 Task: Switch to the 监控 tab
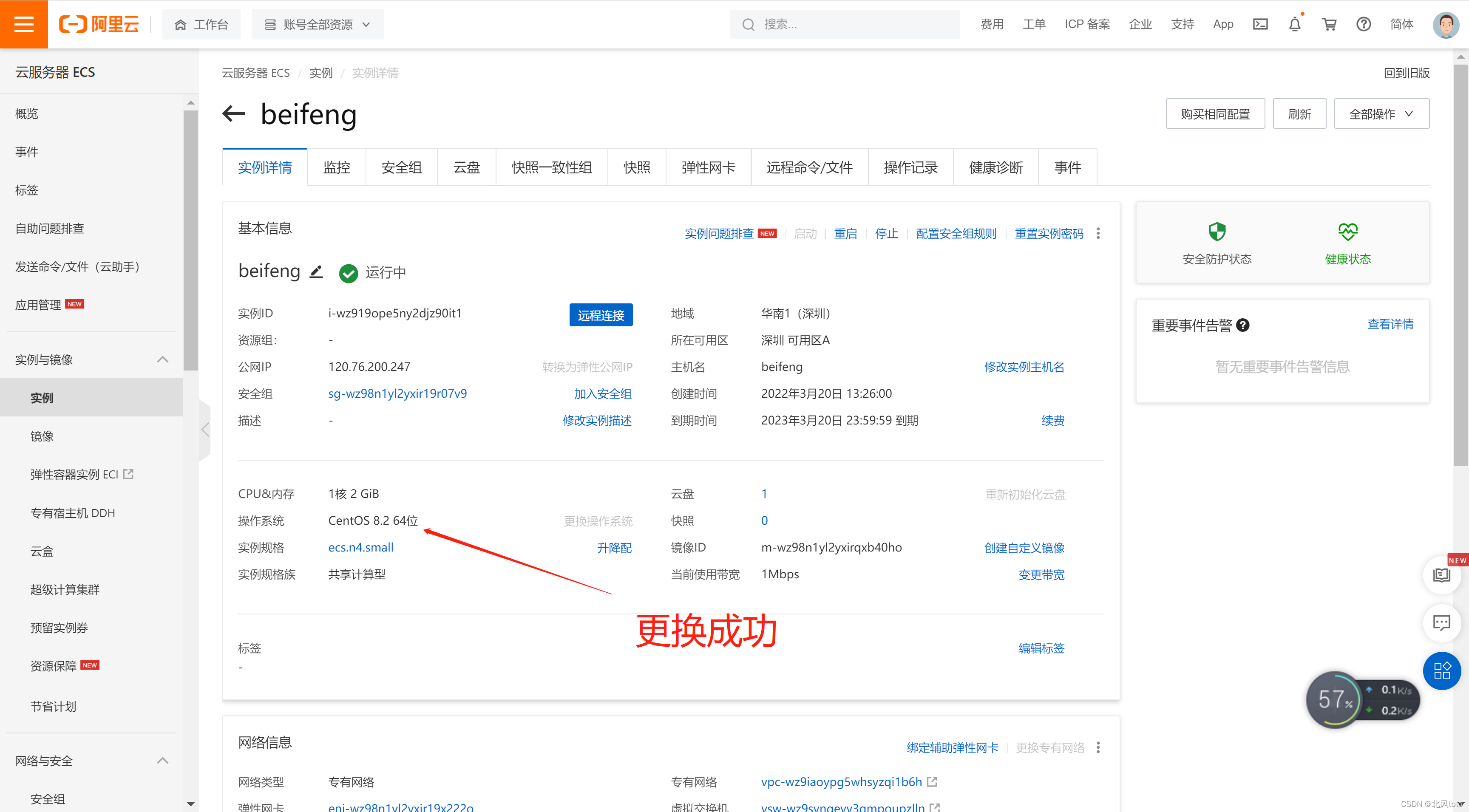click(x=337, y=168)
